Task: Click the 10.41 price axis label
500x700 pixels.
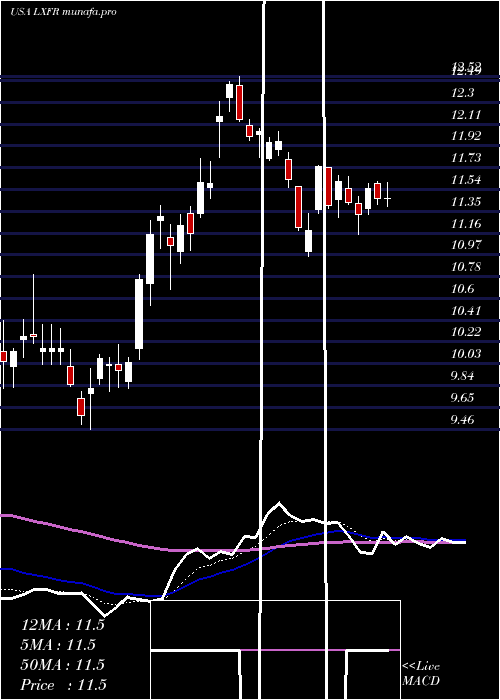Action: [x=466, y=311]
